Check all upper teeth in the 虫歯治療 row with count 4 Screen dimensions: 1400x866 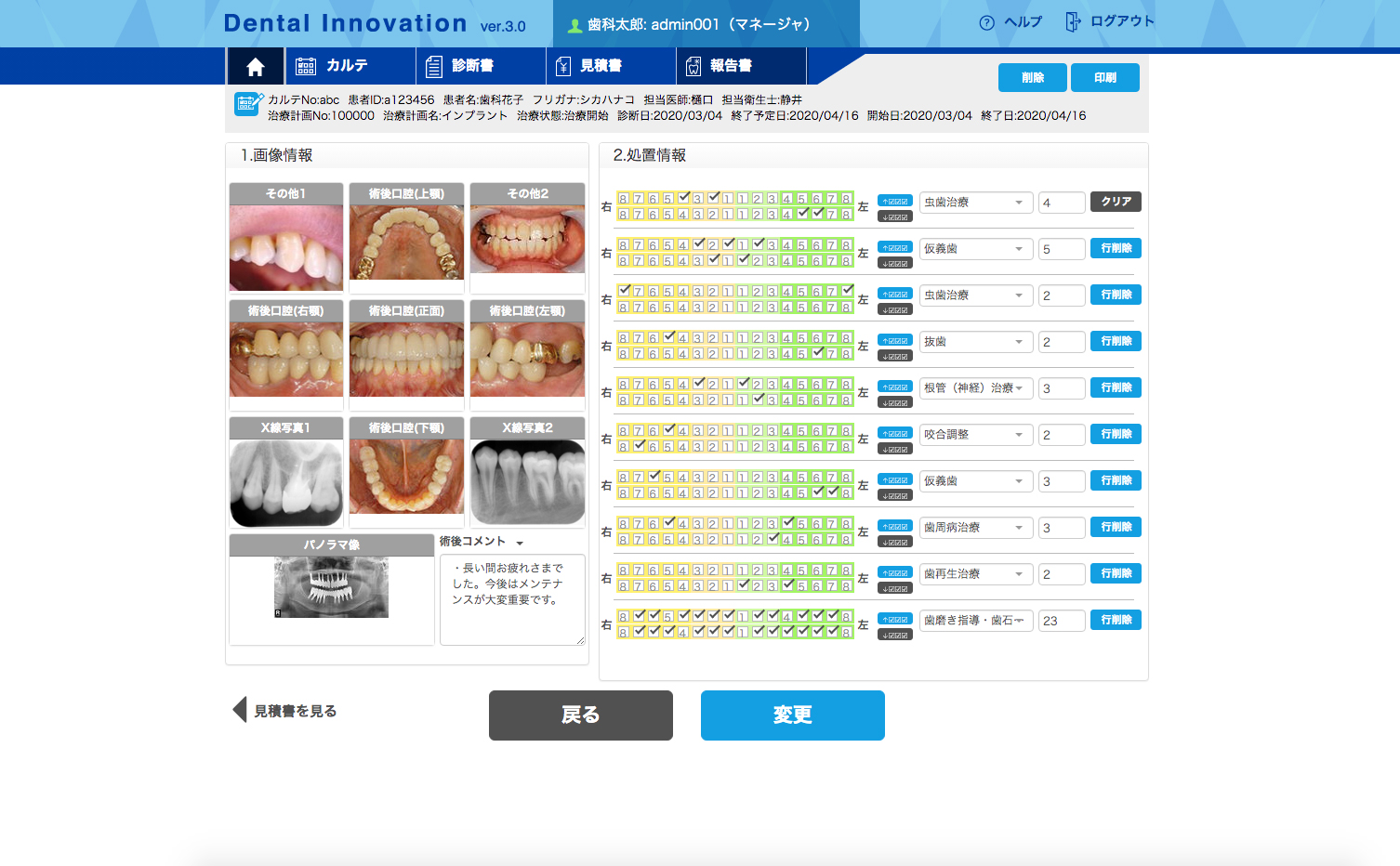(895, 201)
